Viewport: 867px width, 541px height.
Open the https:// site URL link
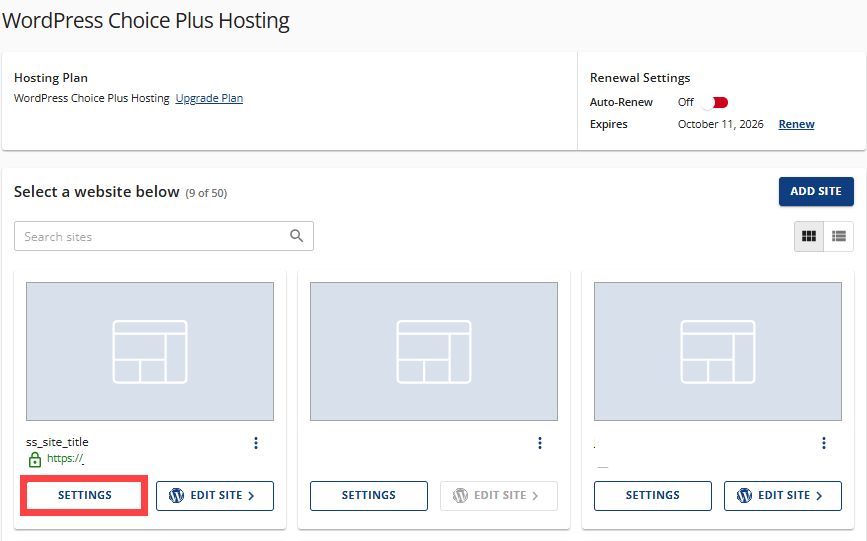tap(65, 458)
